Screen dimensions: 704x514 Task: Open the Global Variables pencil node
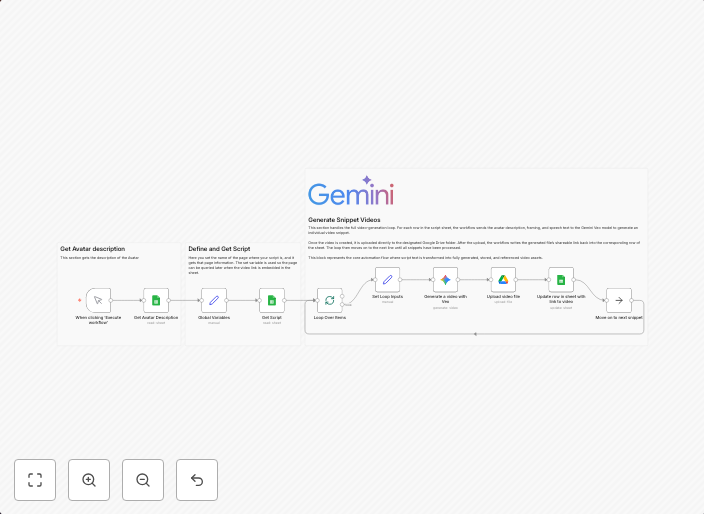point(214,300)
